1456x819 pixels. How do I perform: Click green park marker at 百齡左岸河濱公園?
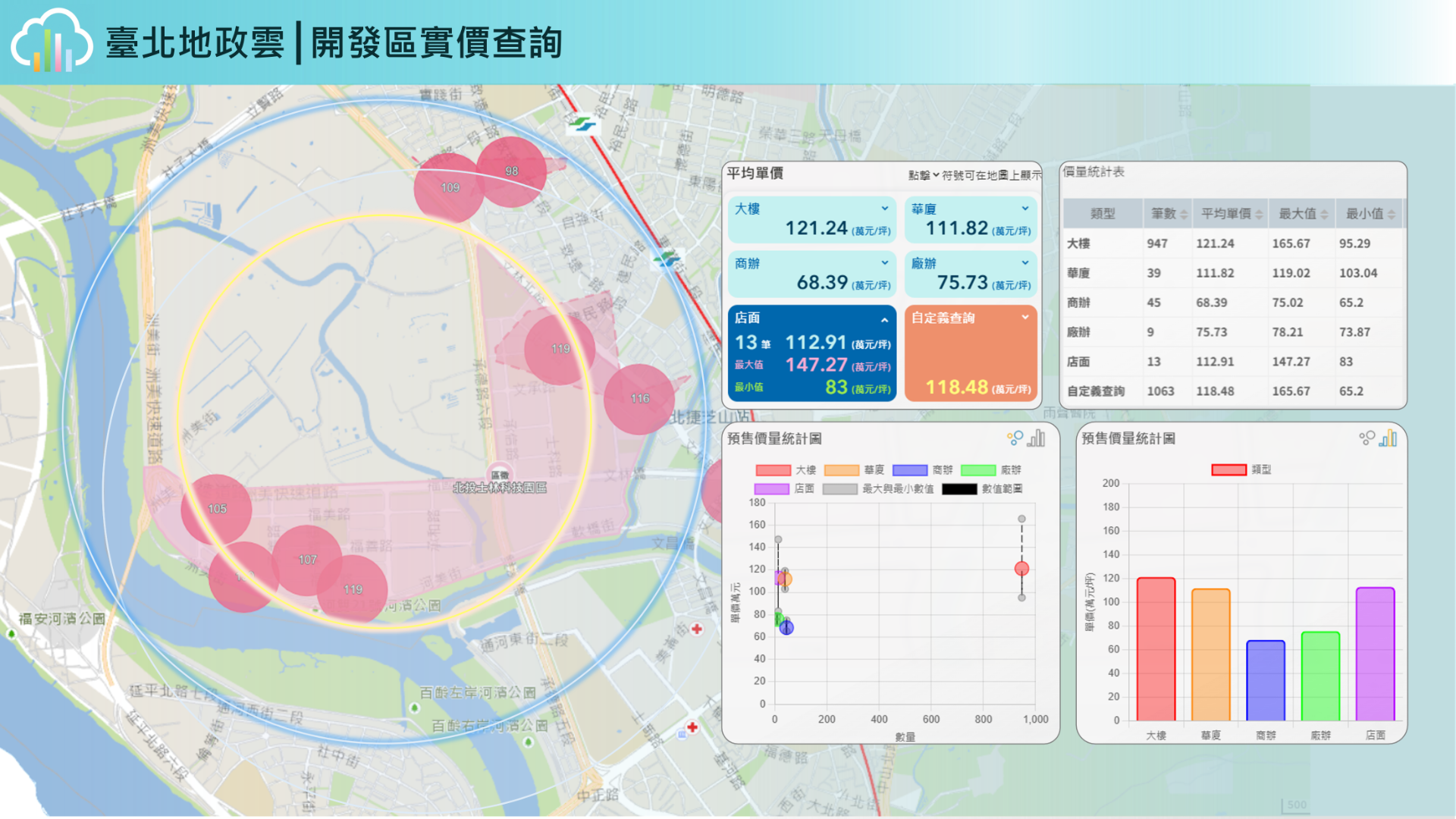coord(414,708)
